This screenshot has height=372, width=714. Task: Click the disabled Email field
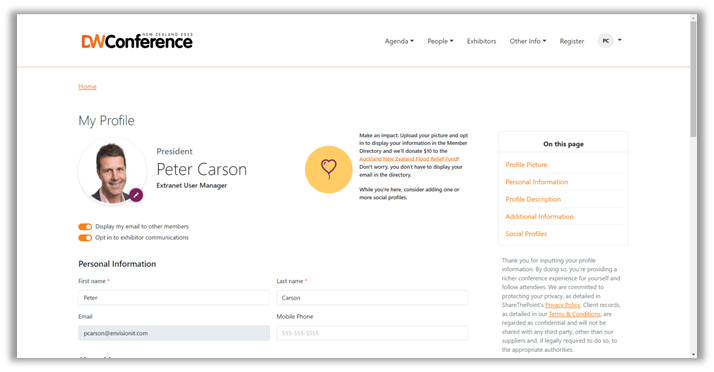click(x=174, y=333)
